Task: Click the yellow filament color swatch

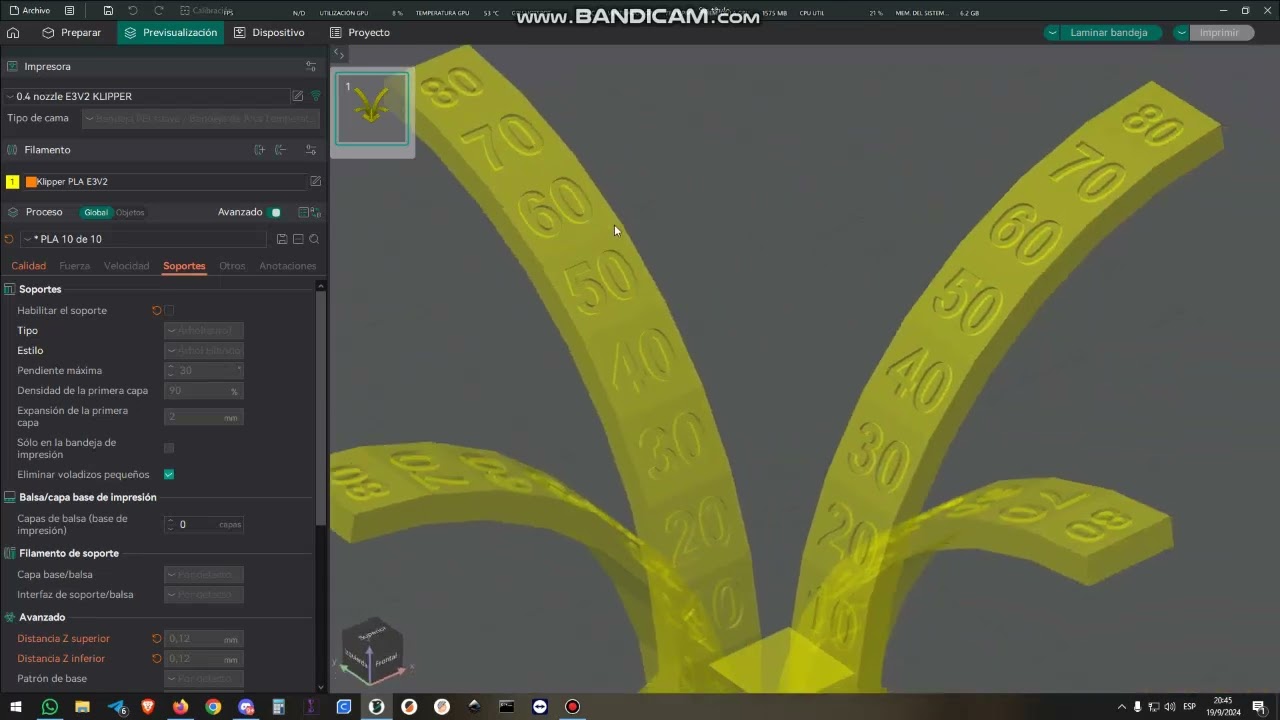Action: 12,182
